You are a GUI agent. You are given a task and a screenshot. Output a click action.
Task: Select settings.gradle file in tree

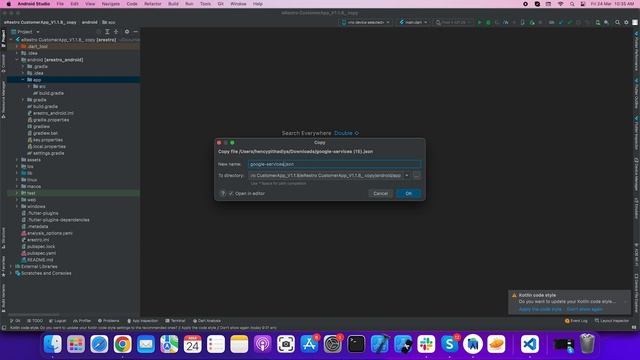(46, 153)
